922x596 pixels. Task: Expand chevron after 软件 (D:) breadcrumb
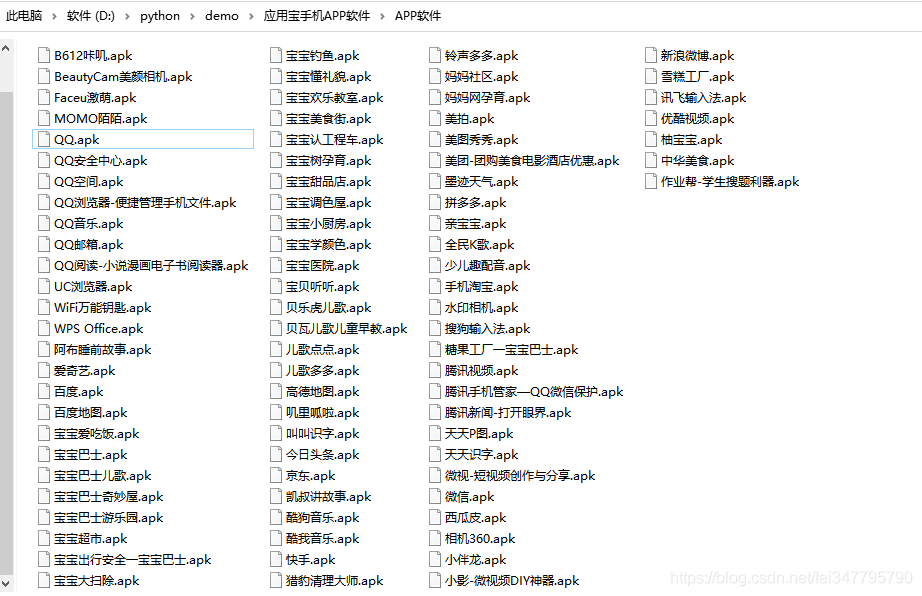127,16
